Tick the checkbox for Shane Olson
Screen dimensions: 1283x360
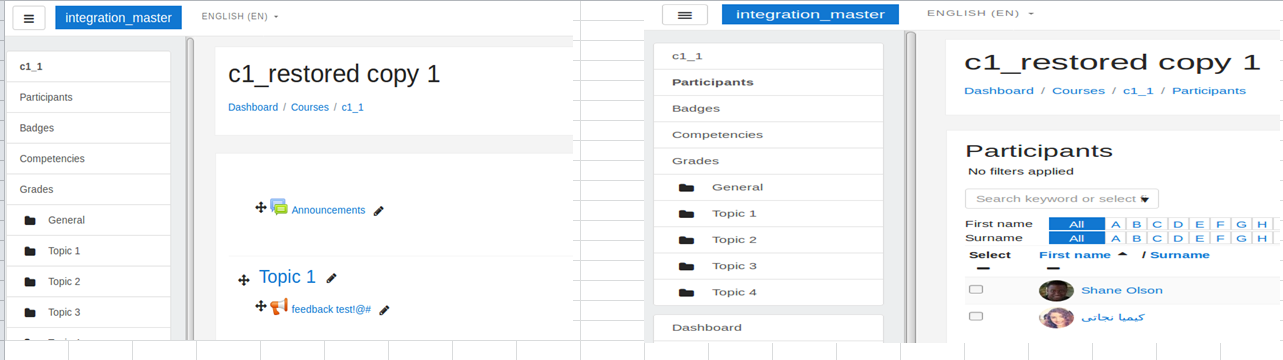(976, 290)
